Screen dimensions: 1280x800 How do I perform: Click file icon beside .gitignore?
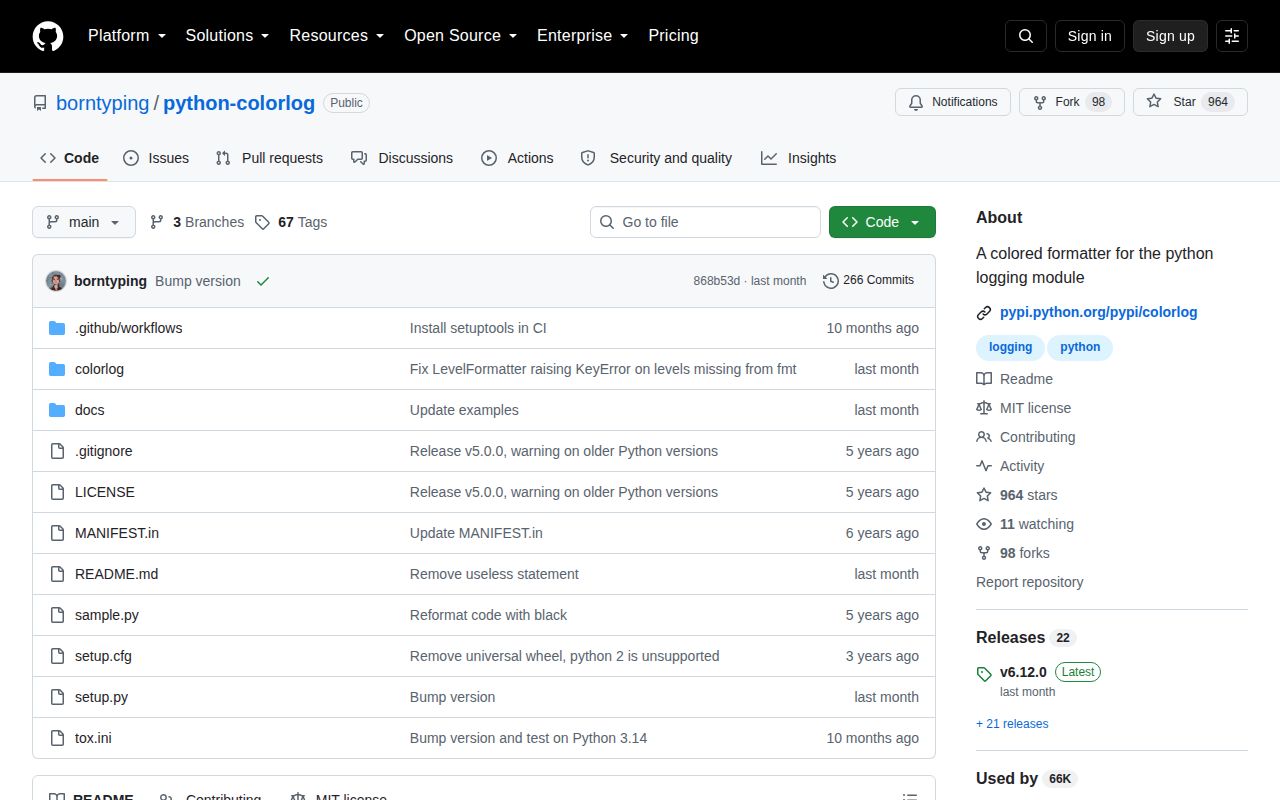pos(57,451)
